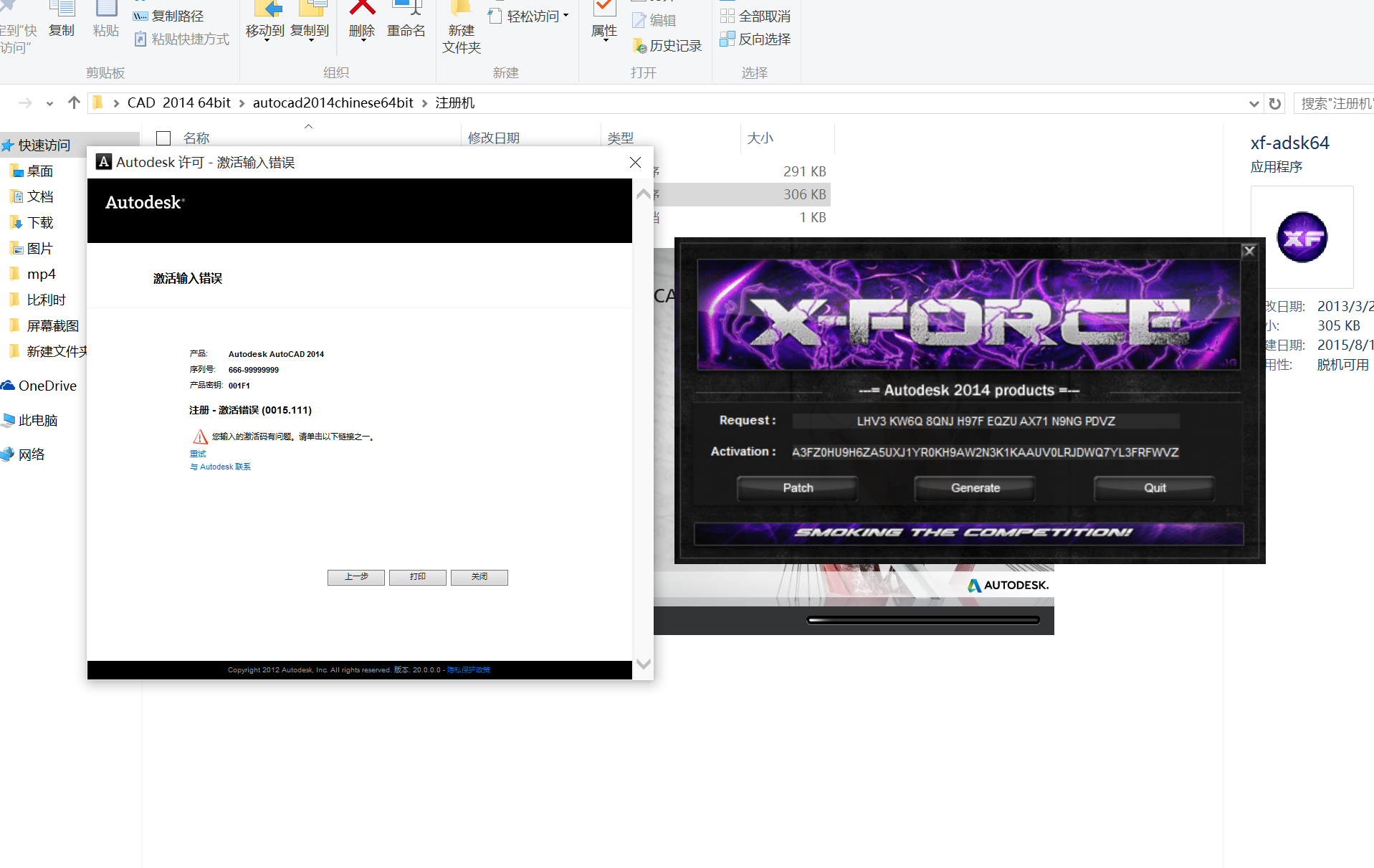Click the Up one level arrow

point(74,103)
